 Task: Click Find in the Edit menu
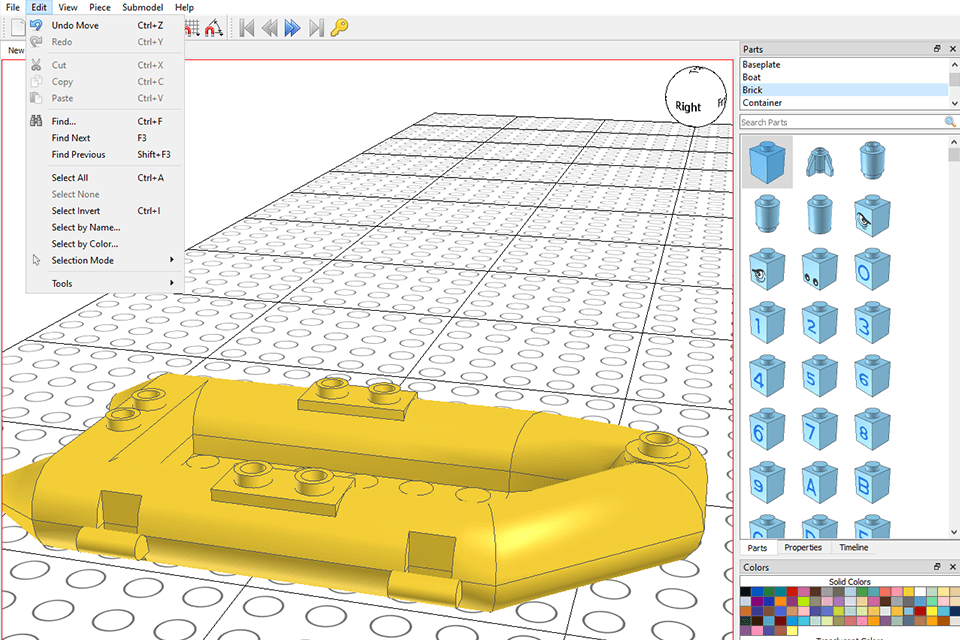click(64, 121)
